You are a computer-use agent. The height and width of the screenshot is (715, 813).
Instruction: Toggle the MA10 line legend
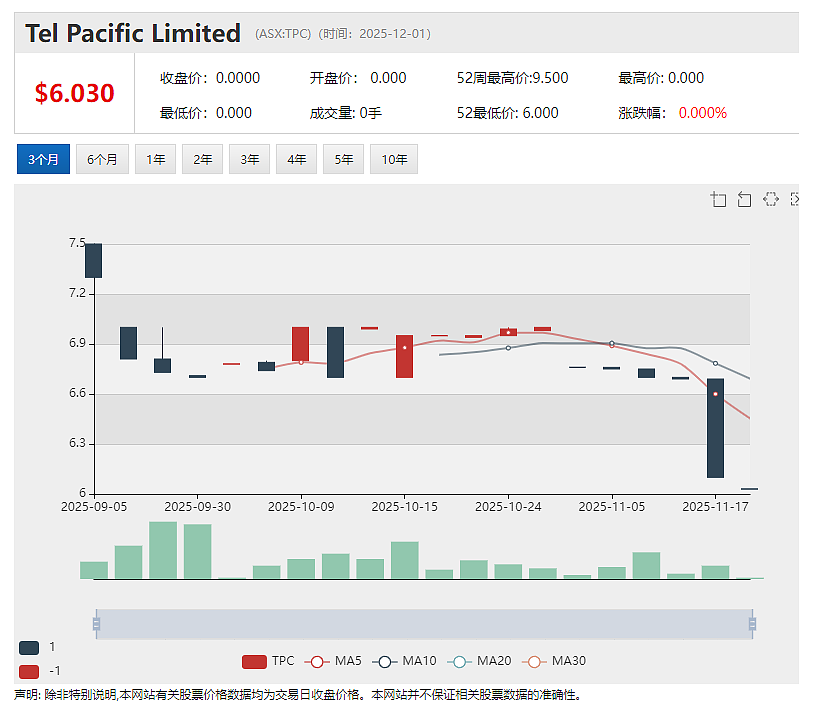[x=404, y=661]
